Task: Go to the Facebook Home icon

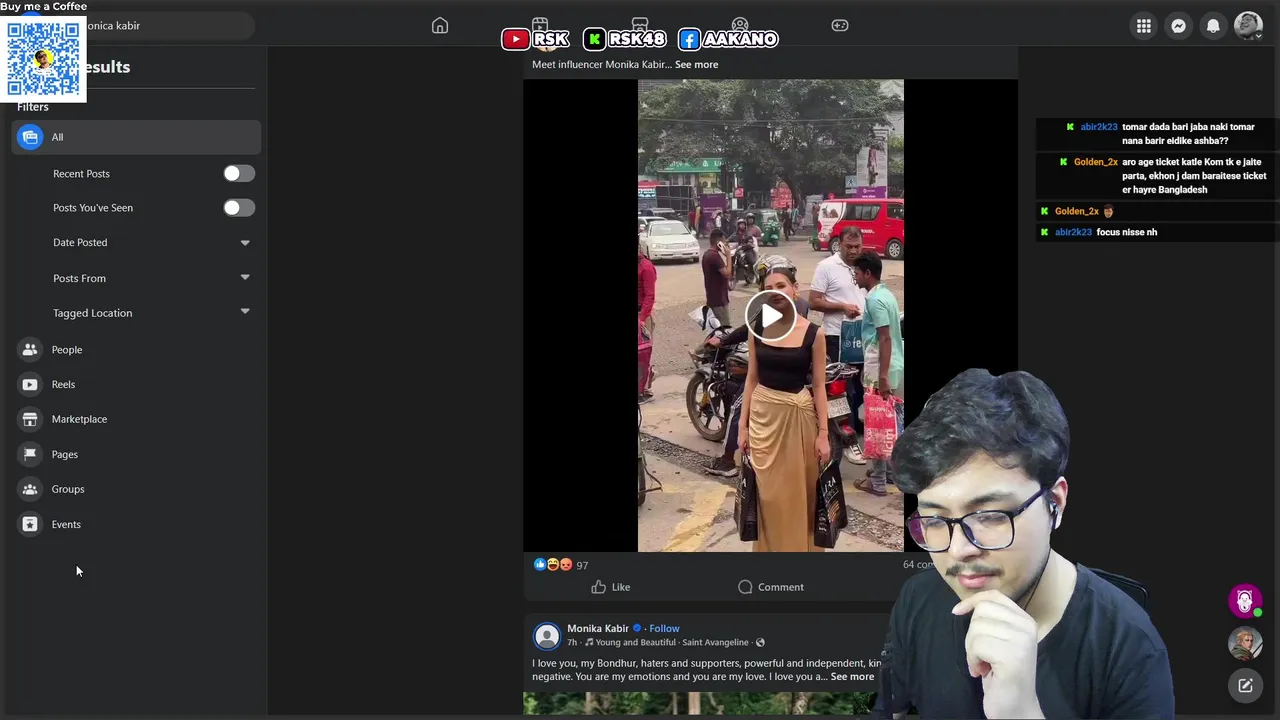Action: (440, 25)
